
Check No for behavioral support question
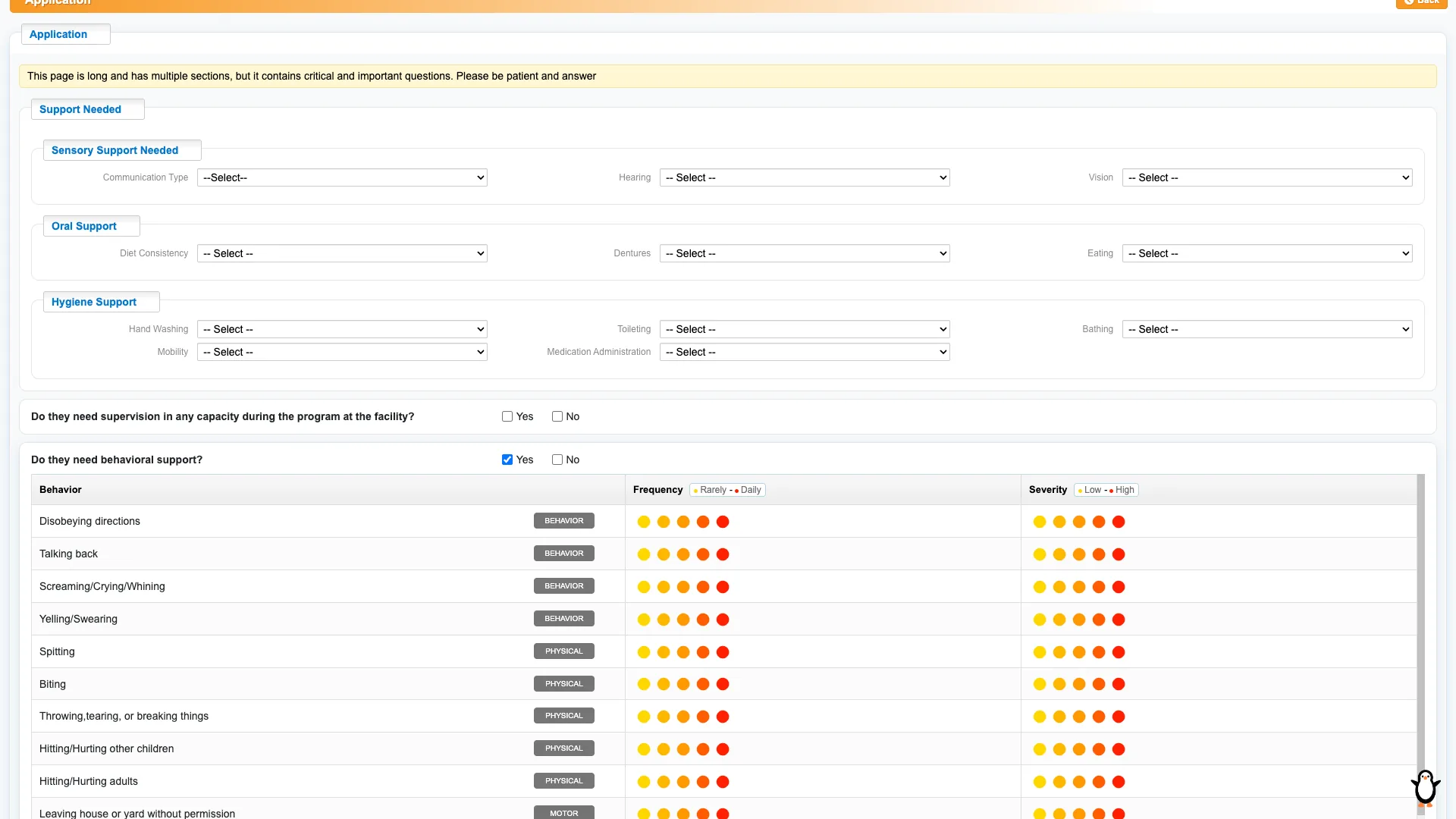click(557, 460)
